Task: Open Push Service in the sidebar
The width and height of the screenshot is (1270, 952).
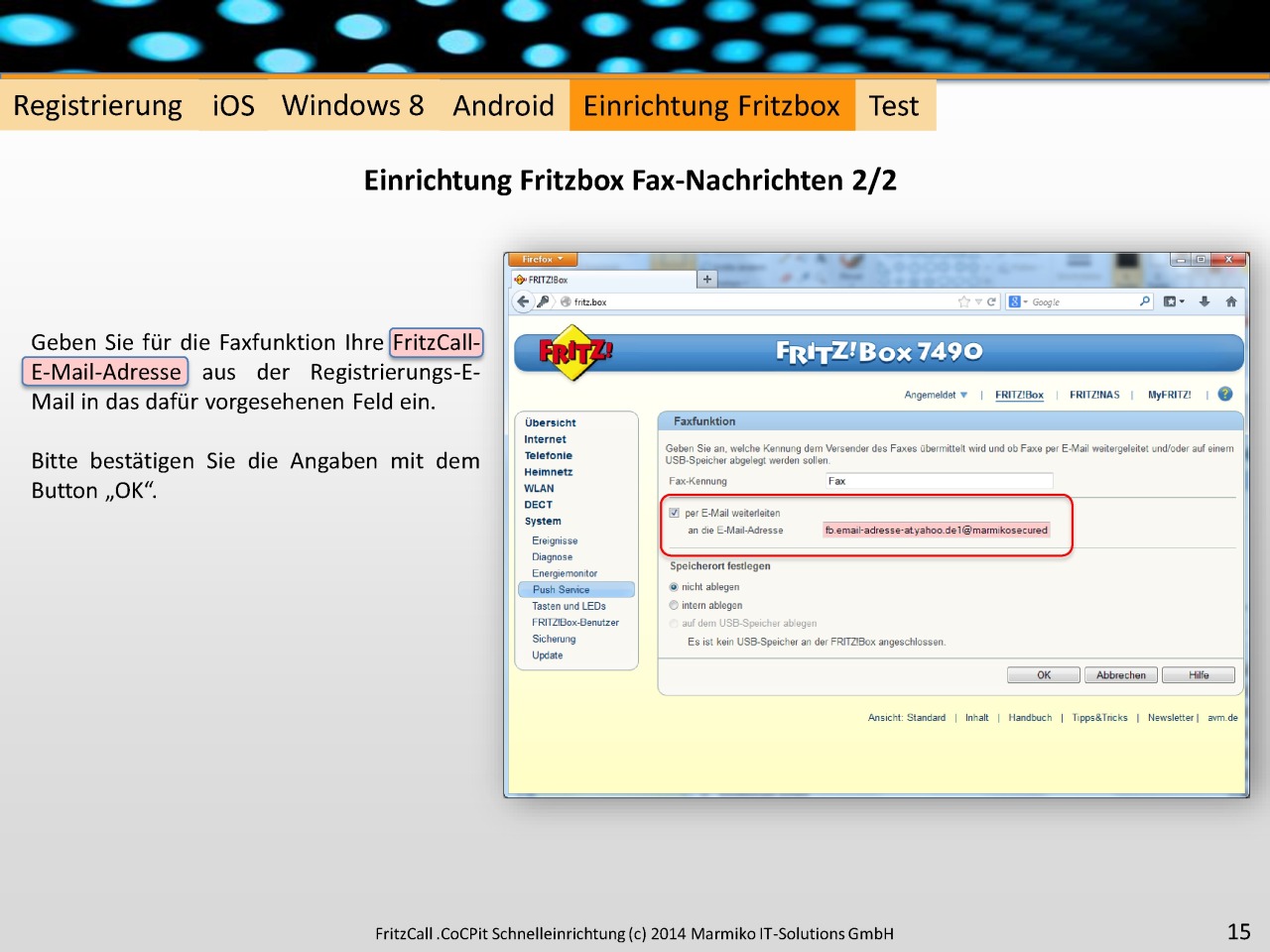Action: pos(561,589)
